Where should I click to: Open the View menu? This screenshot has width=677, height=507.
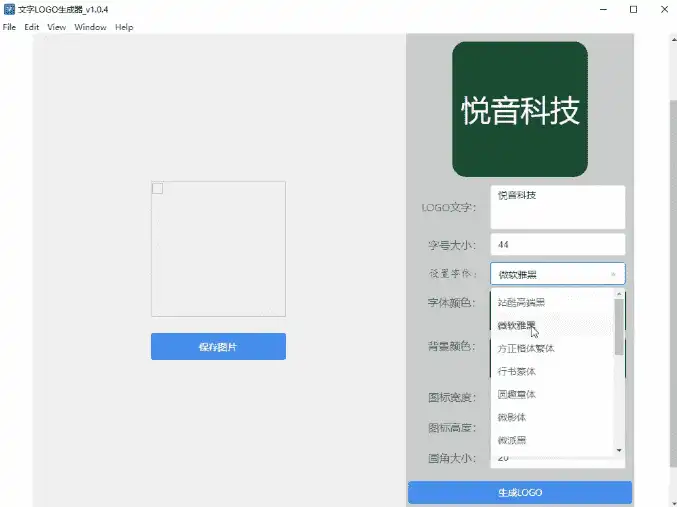point(57,27)
